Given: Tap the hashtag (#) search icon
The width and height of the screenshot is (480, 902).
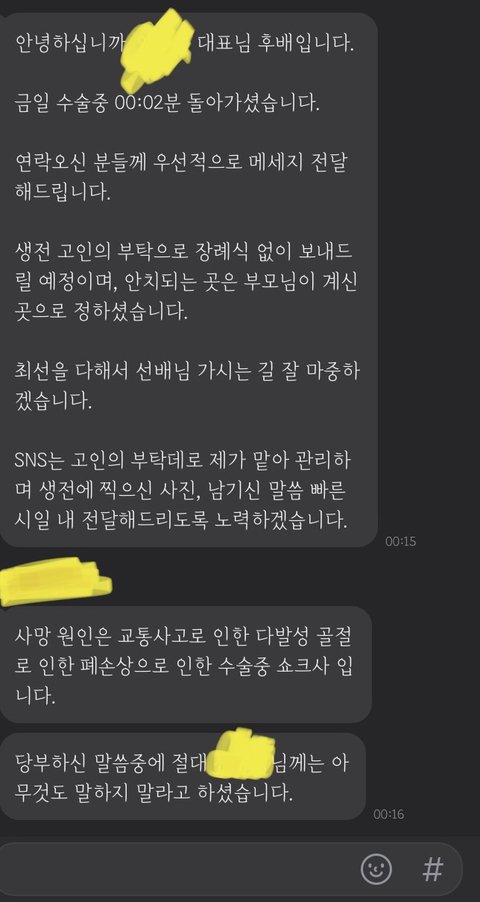Looking at the screenshot, I should [x=432, y=869].
